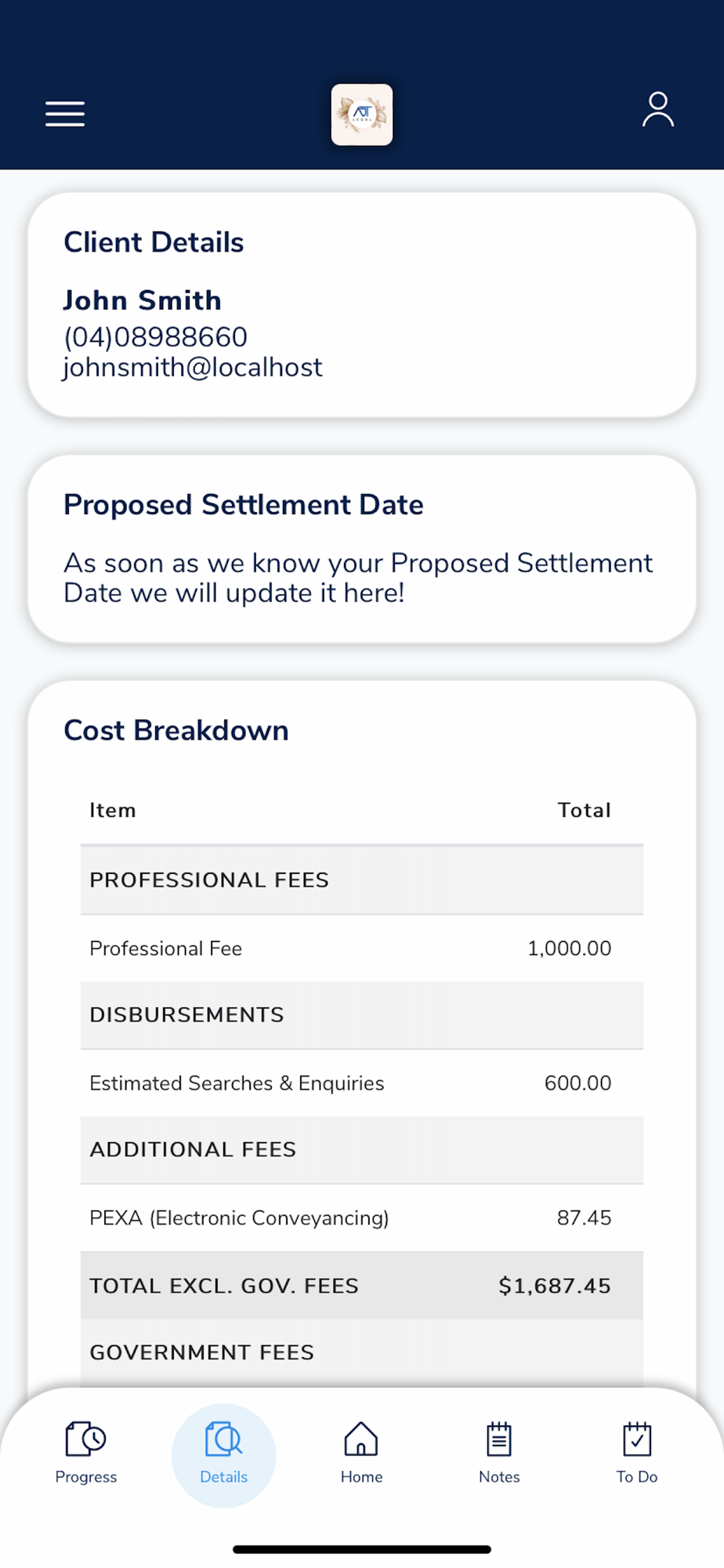Tap the ADDITIONAL FEES section header
The height and width of the screenshot is (1568, 724).
pyautogui.click(x=361, y=1149)
